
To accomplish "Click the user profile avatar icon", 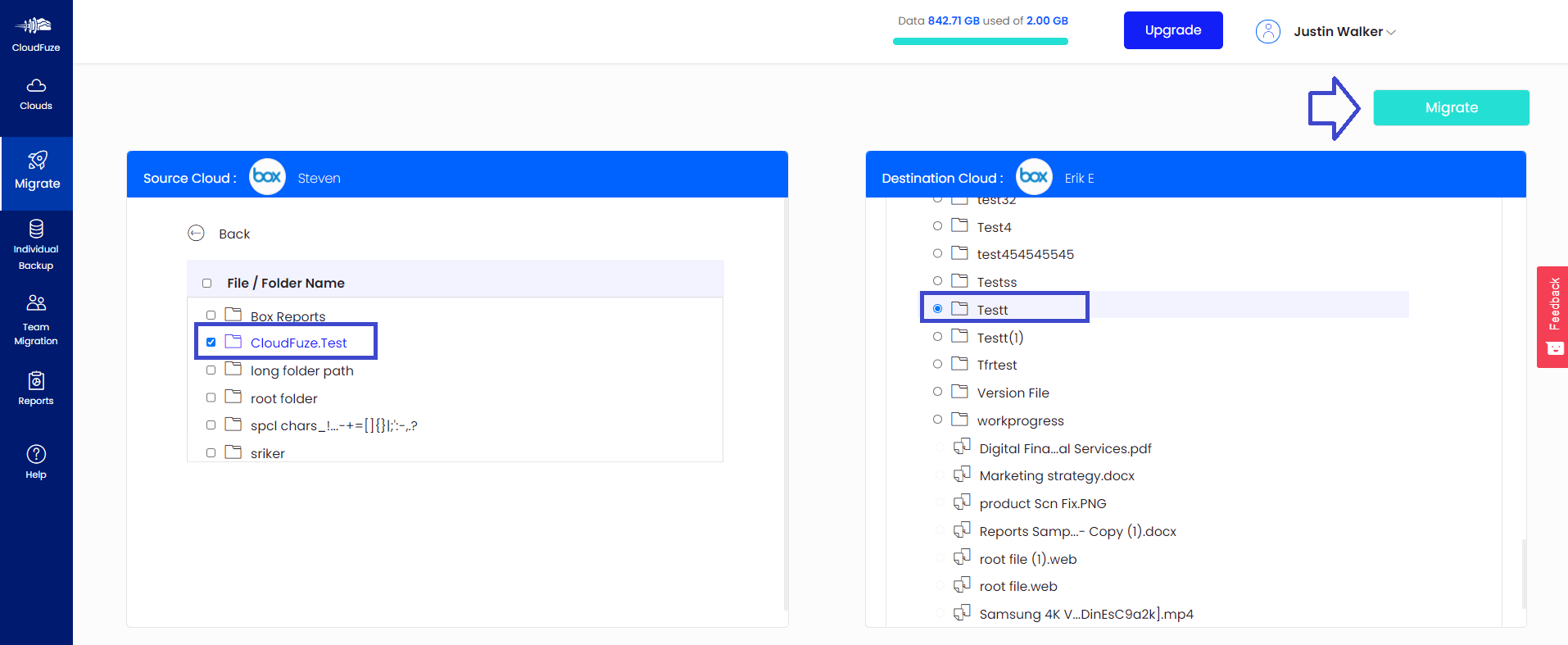I will (1268, 32).
